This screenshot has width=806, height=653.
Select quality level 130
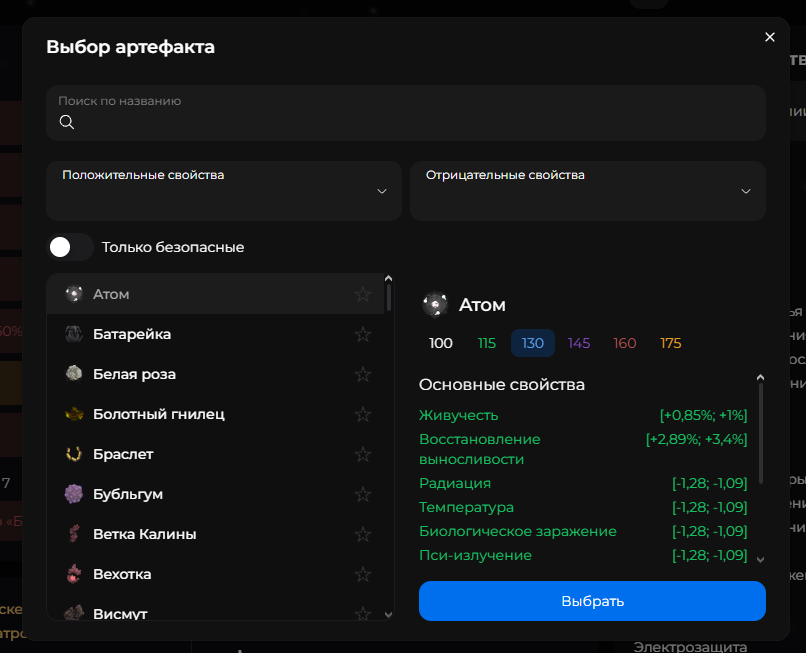click(533, 343)
